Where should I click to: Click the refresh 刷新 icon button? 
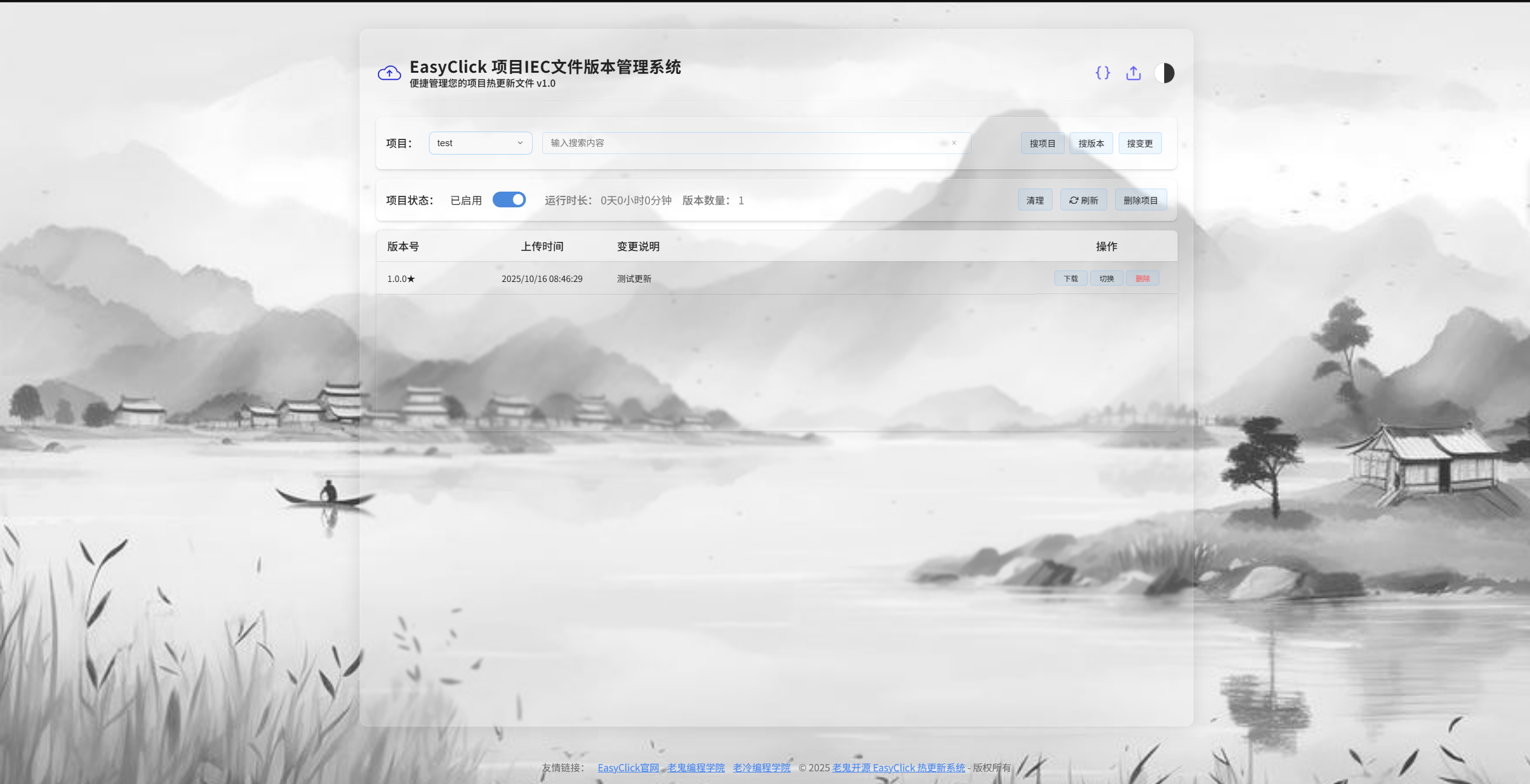(1083, 200)
